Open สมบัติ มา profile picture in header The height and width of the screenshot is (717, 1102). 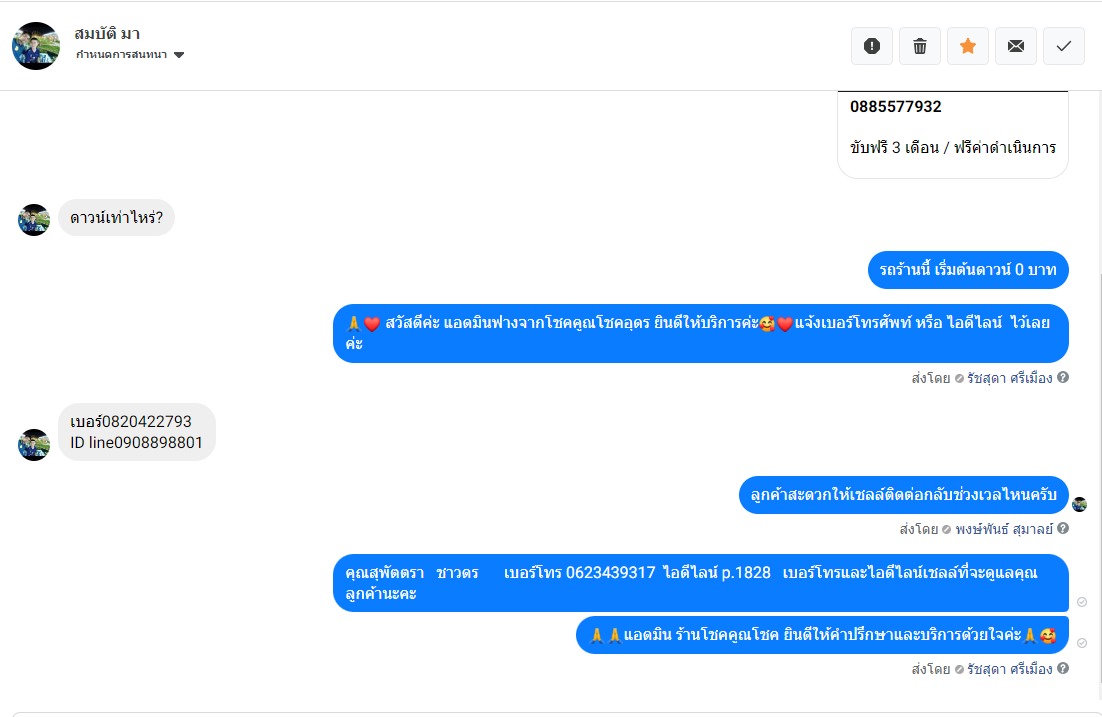point(36,46)
